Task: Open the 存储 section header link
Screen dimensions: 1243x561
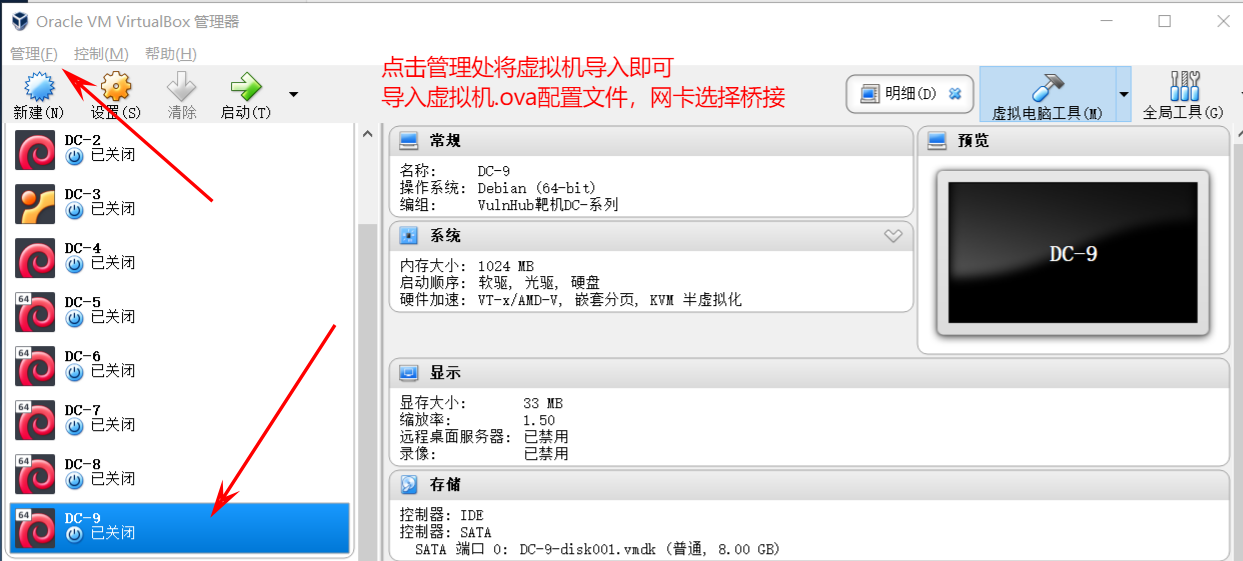Action: click(446, 485)
